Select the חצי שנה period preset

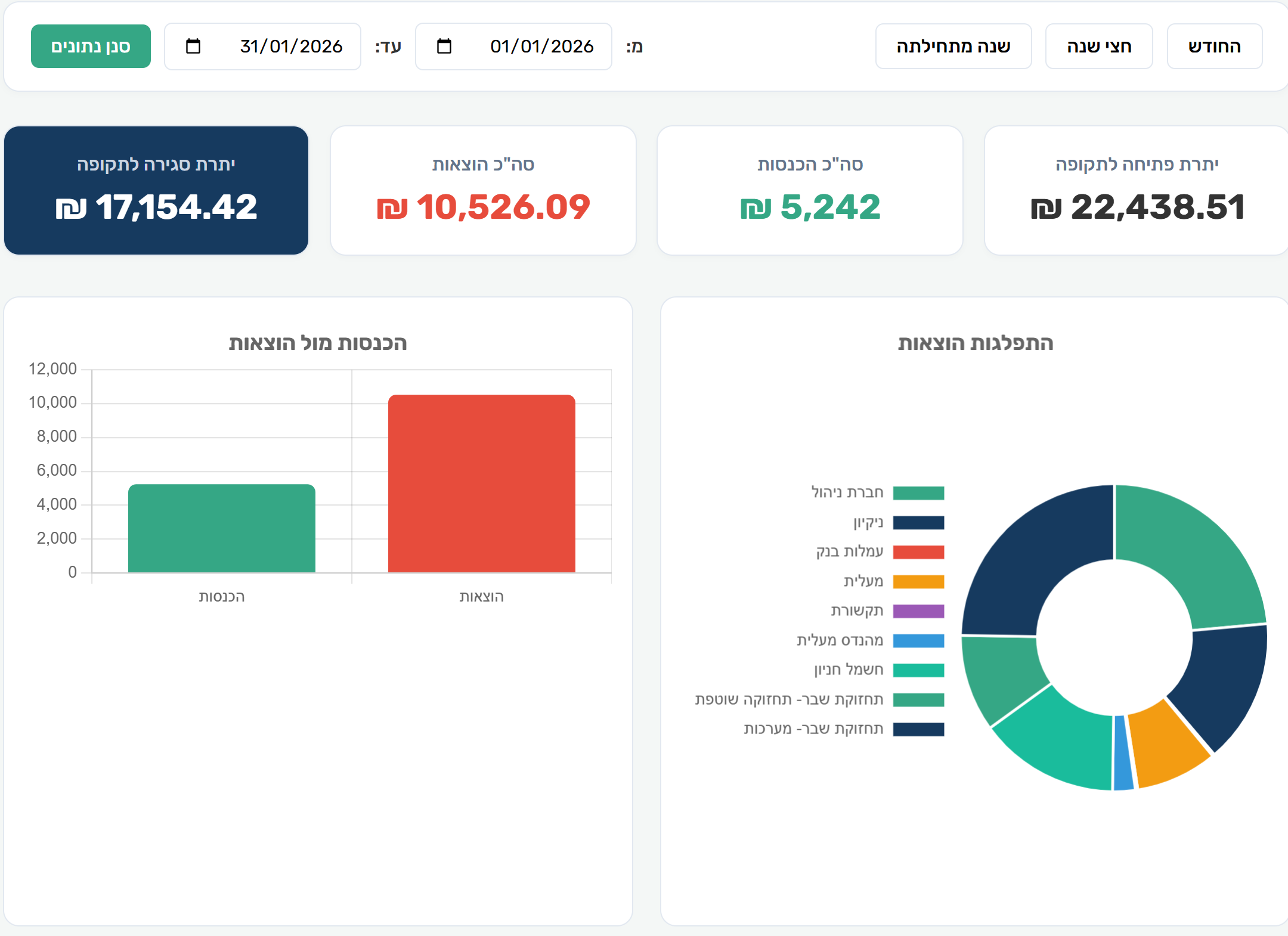1098,46
